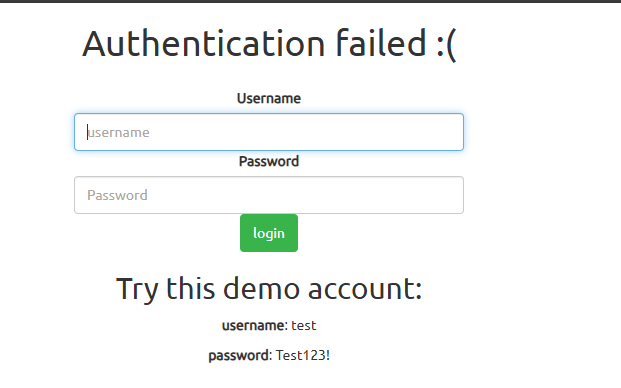
Task: Select the Password input field
Action: [x=269, y=195]
